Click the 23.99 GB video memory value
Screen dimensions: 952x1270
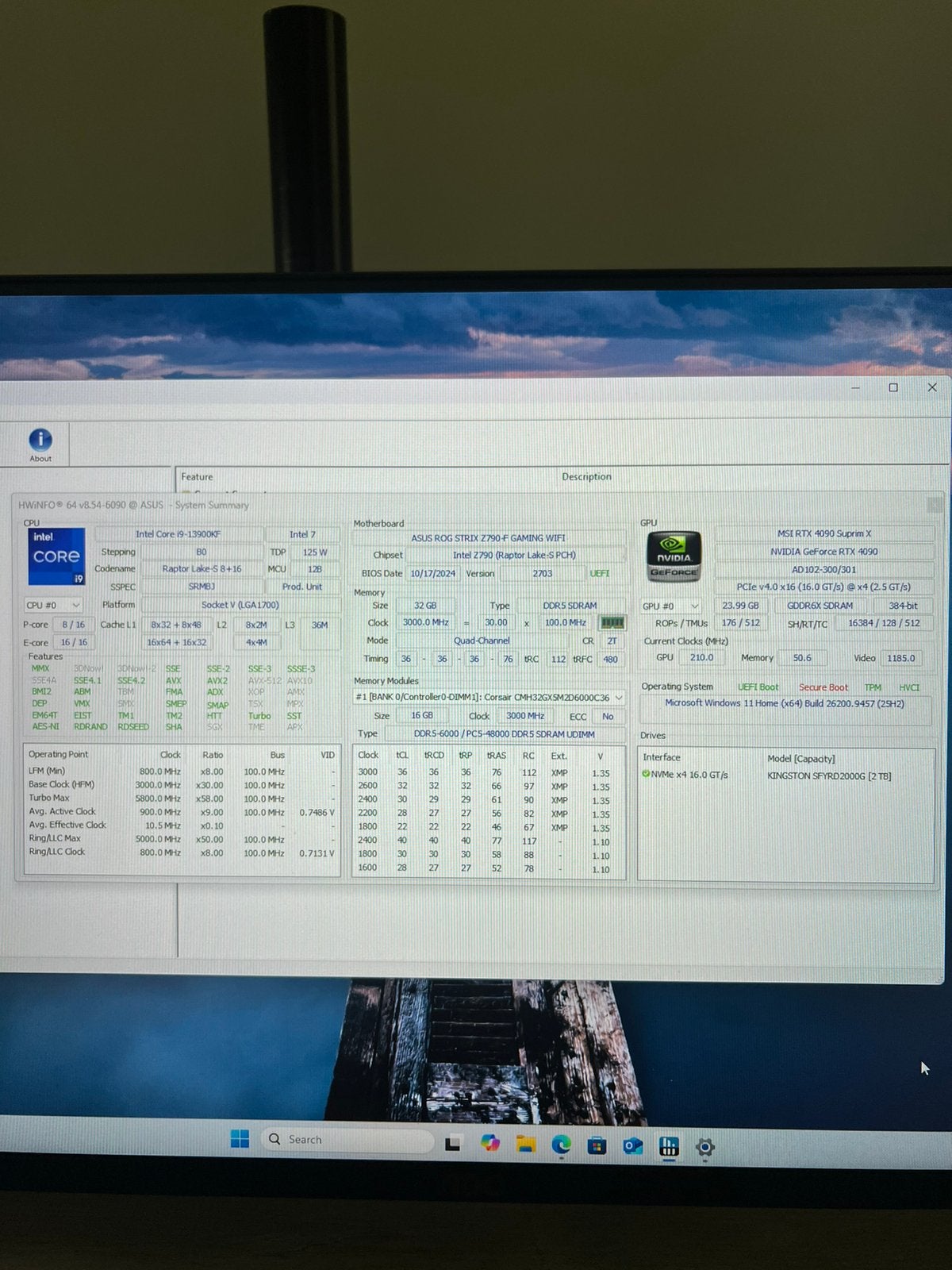click(x=740, y=606)
